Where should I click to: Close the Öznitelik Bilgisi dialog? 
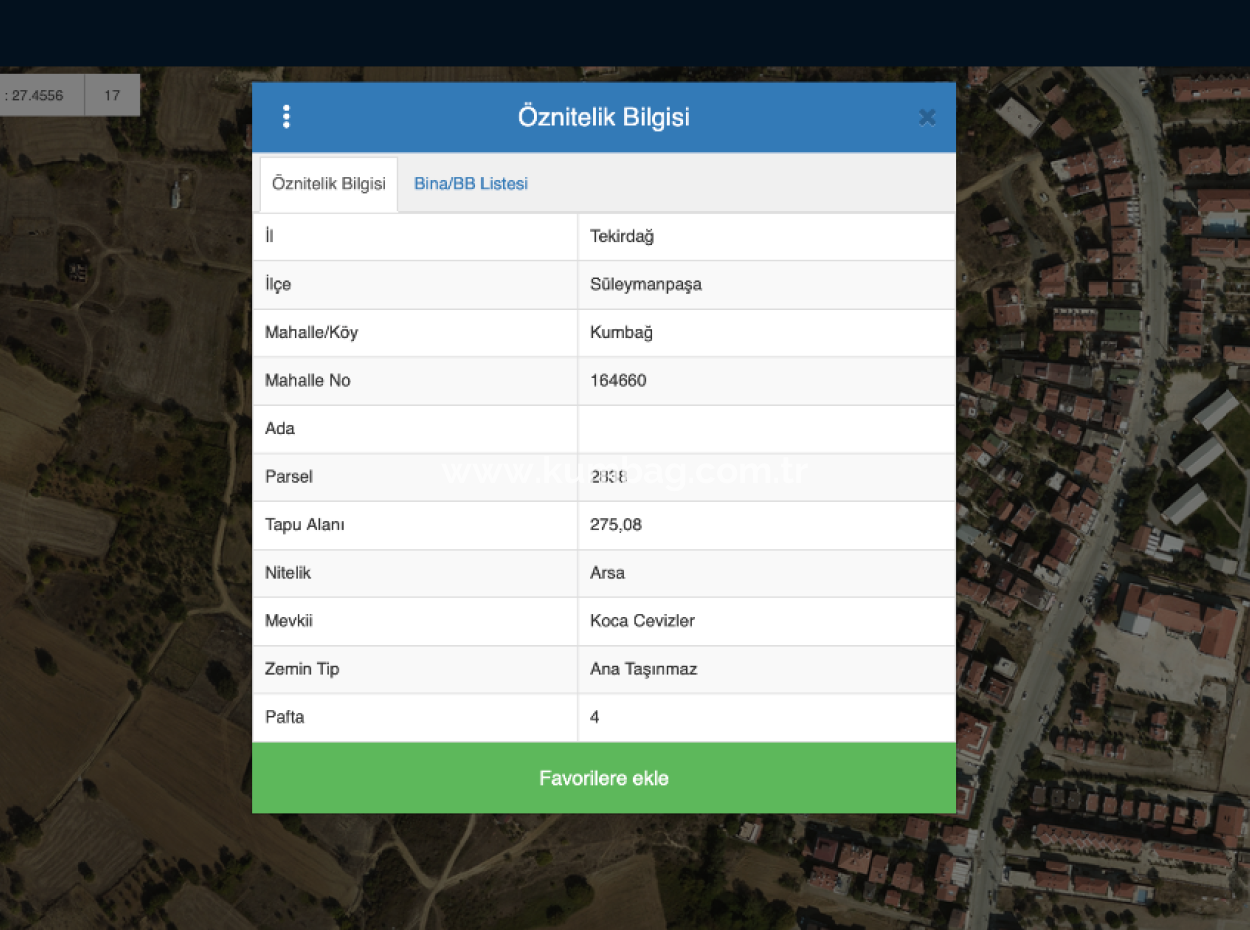927,118
